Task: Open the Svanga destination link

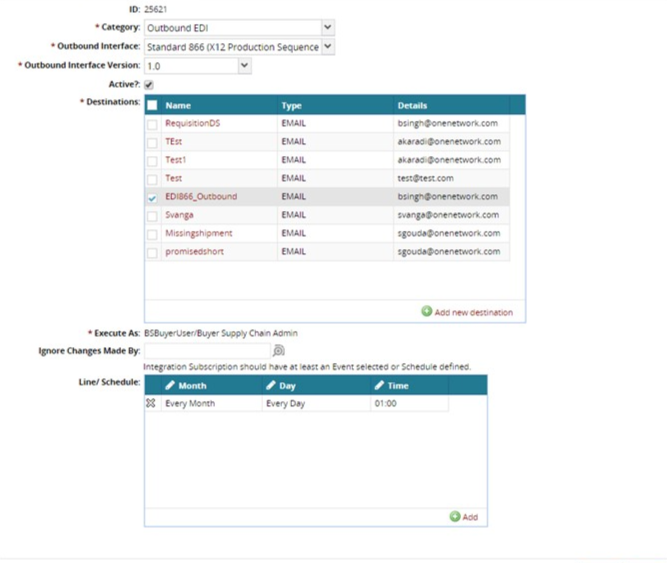Action: click(x=179, y=215)
